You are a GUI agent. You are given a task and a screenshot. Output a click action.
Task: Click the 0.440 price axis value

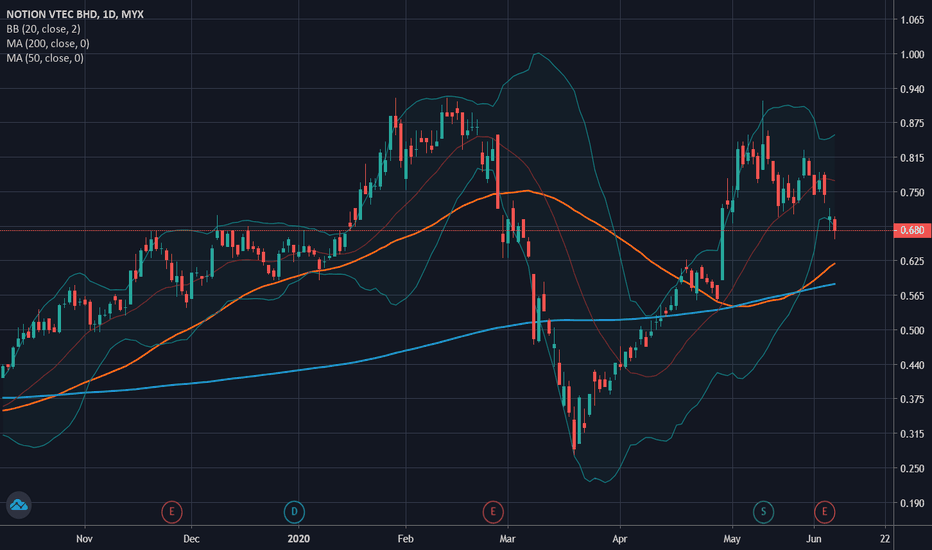tap(912, 365)
